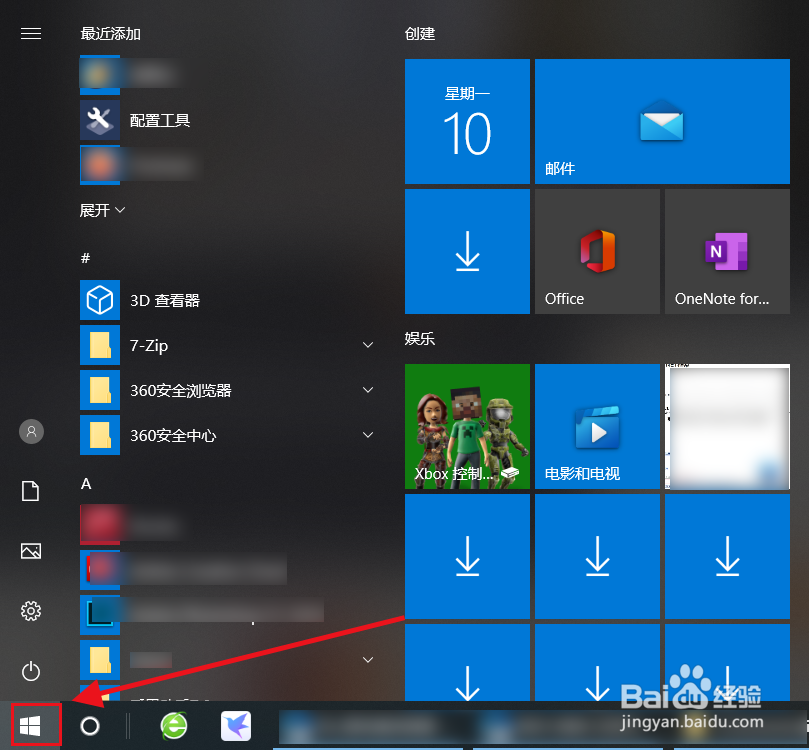Screen dimensions: 809x750
Task: Open the Documents sidebar icon
Action: (30, 491)
